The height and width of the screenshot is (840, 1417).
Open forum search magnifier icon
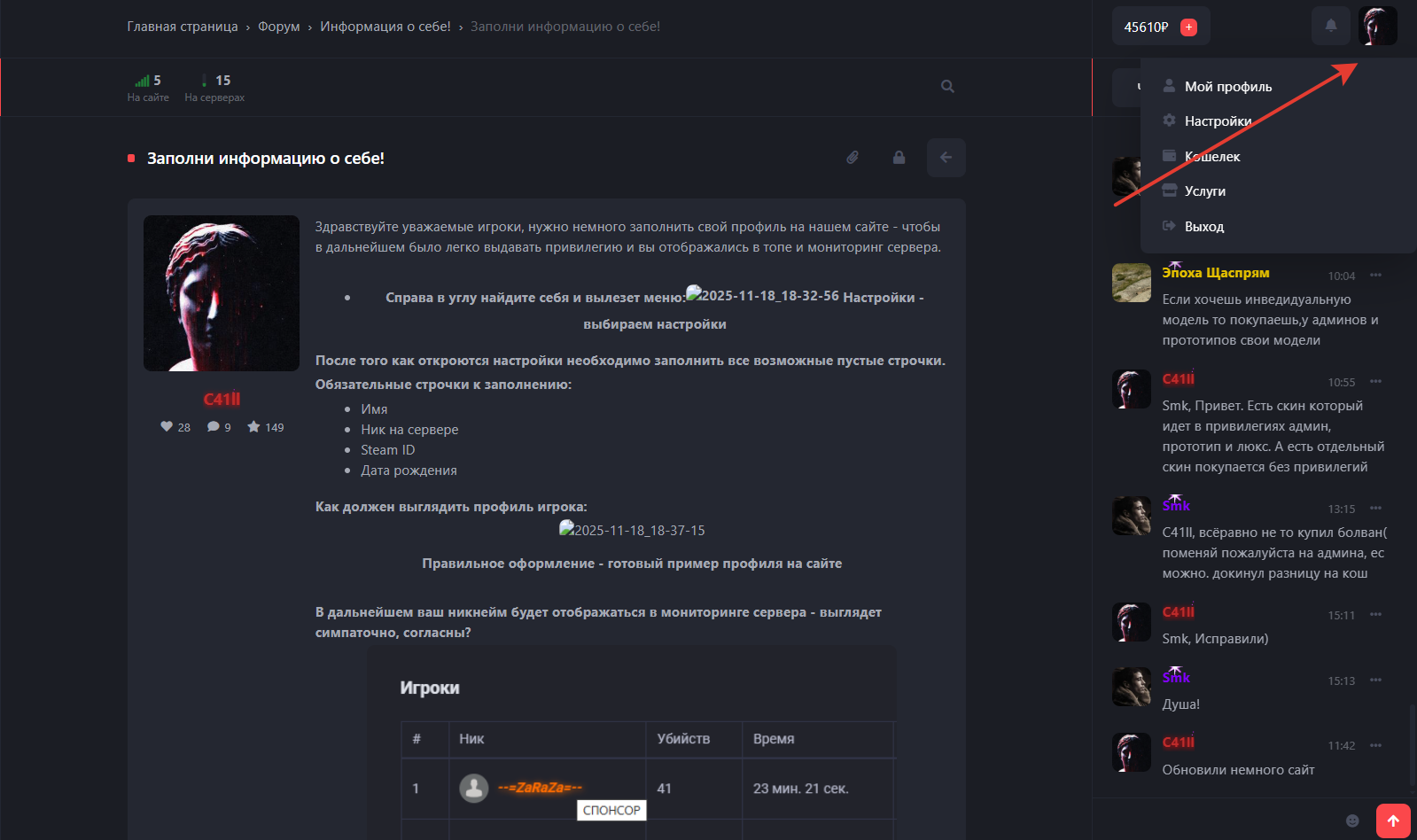click(x=947, y=86)
